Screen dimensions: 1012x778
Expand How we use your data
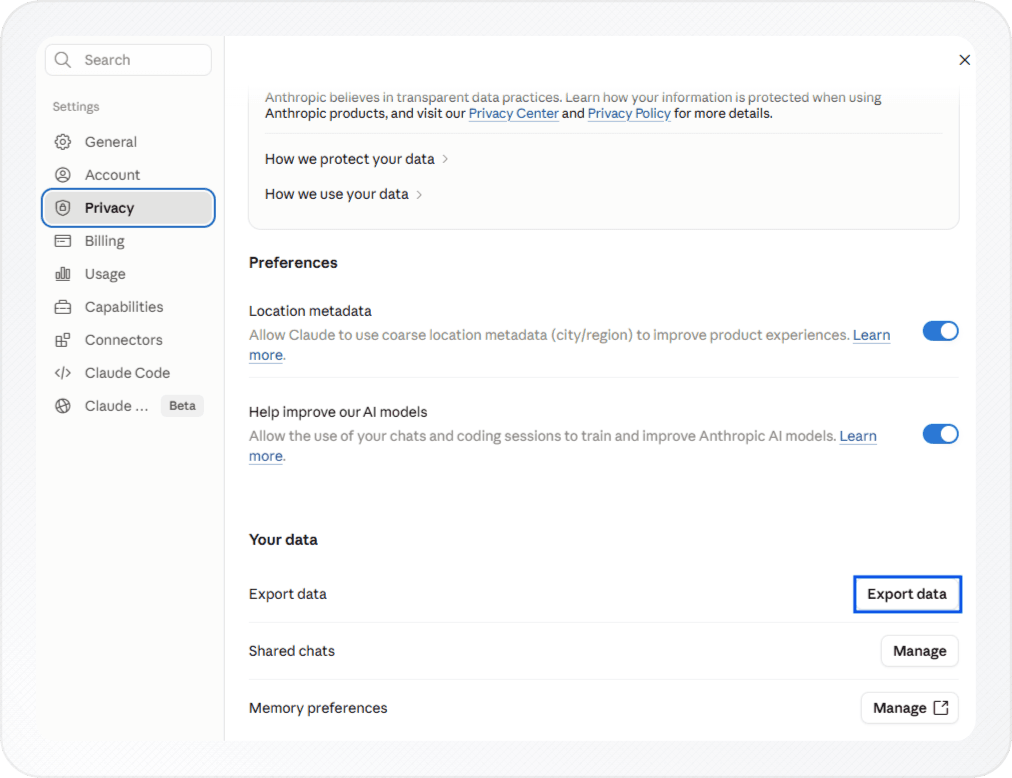pyautogui.click(x=343, y=194)
